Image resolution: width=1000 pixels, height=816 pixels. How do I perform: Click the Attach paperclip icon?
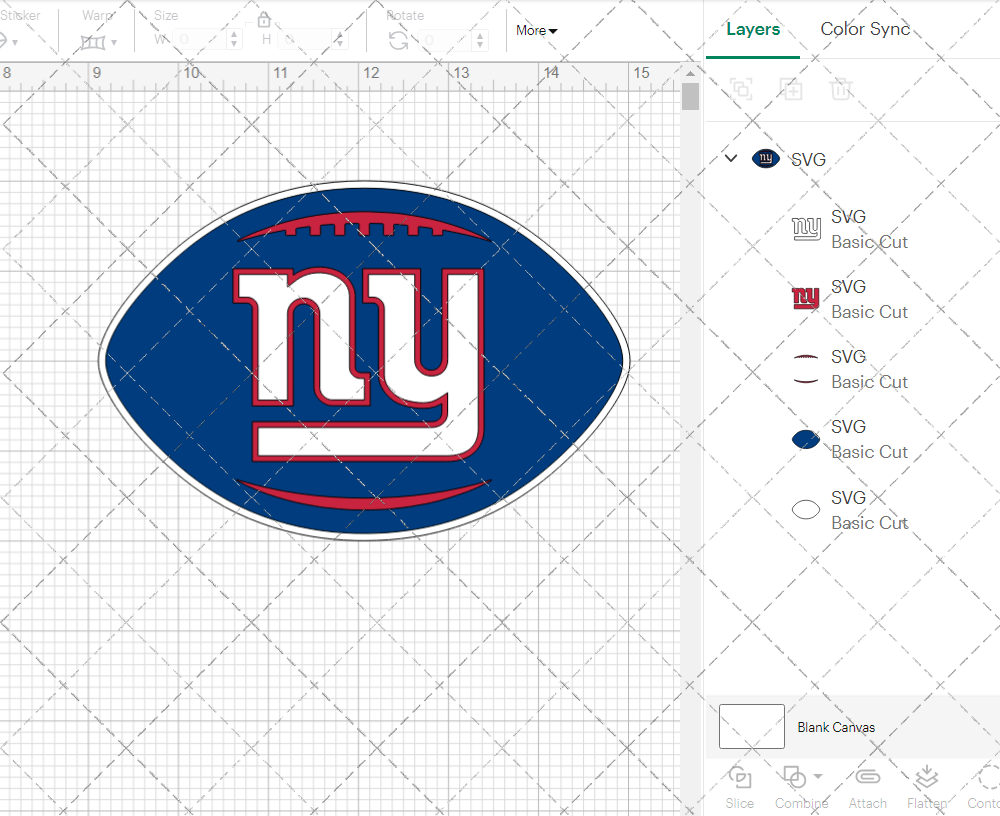point(867,778)
